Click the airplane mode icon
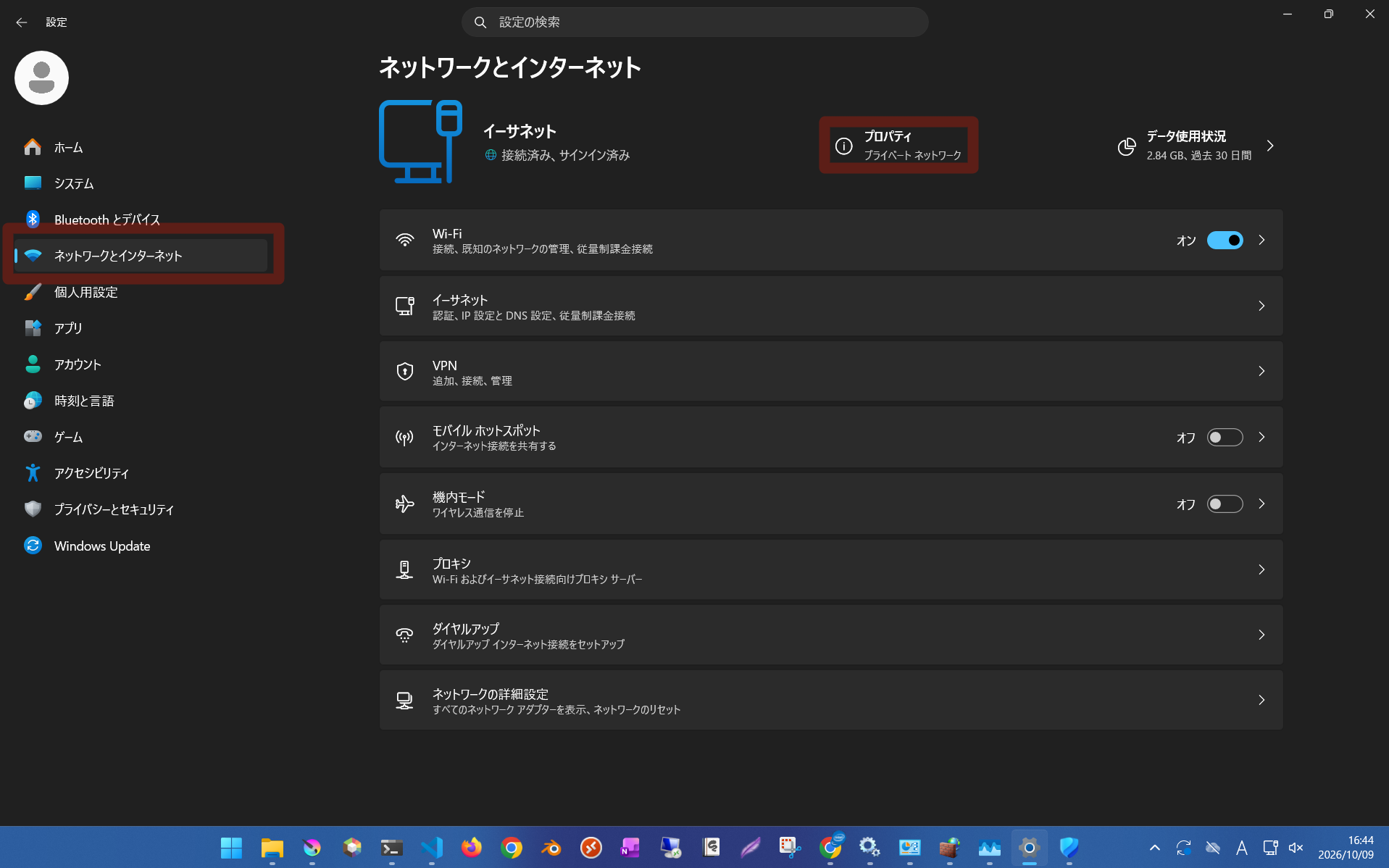The height and width of the screenshot is (868, 1389). (x=404, y=504)
